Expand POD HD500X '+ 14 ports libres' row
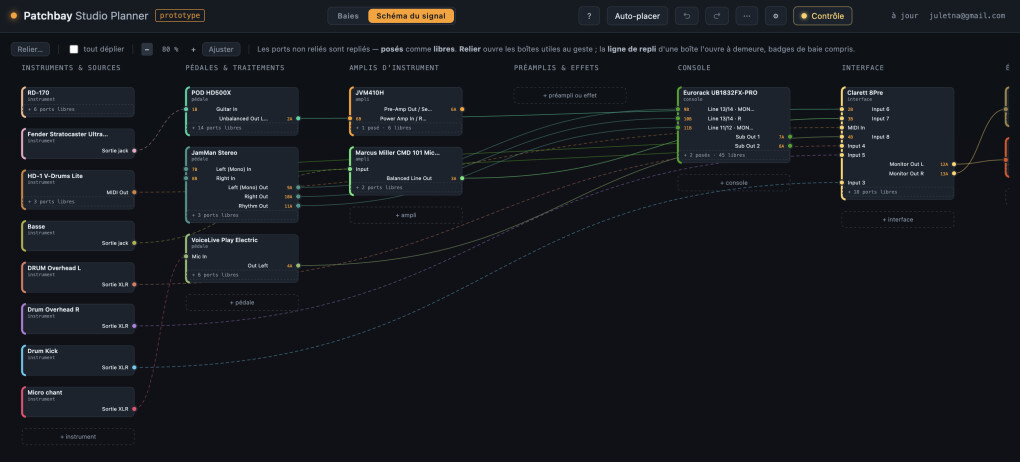The width and height of the screenshot is (1020, 462). click(x=243, y=128)
